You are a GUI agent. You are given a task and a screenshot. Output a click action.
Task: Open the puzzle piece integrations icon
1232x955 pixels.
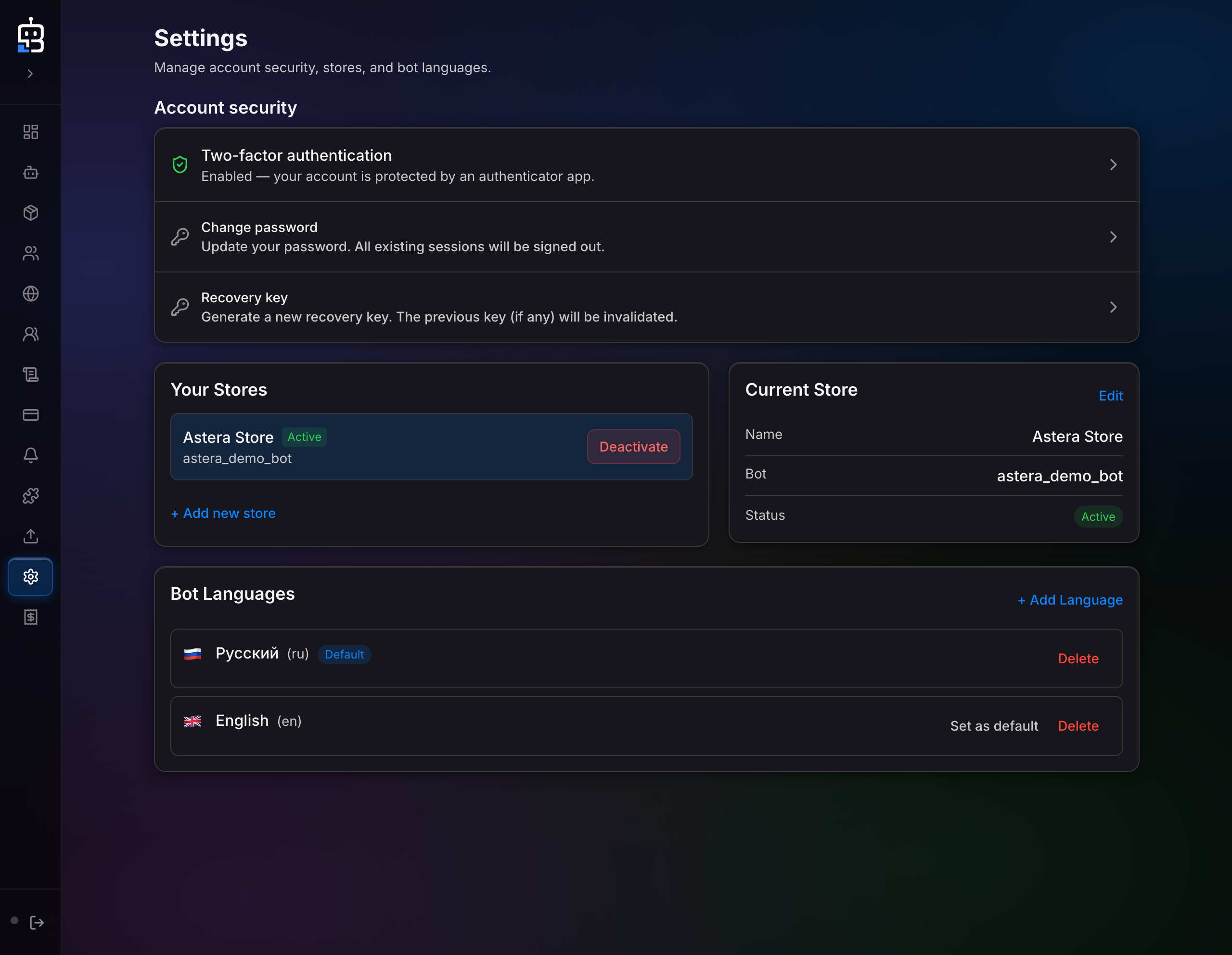(x=30, y=496)
